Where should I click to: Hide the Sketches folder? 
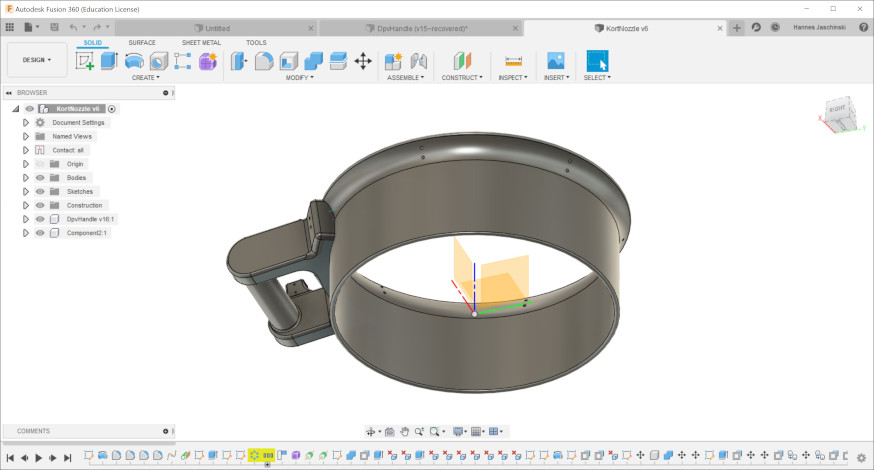point(40,191)
